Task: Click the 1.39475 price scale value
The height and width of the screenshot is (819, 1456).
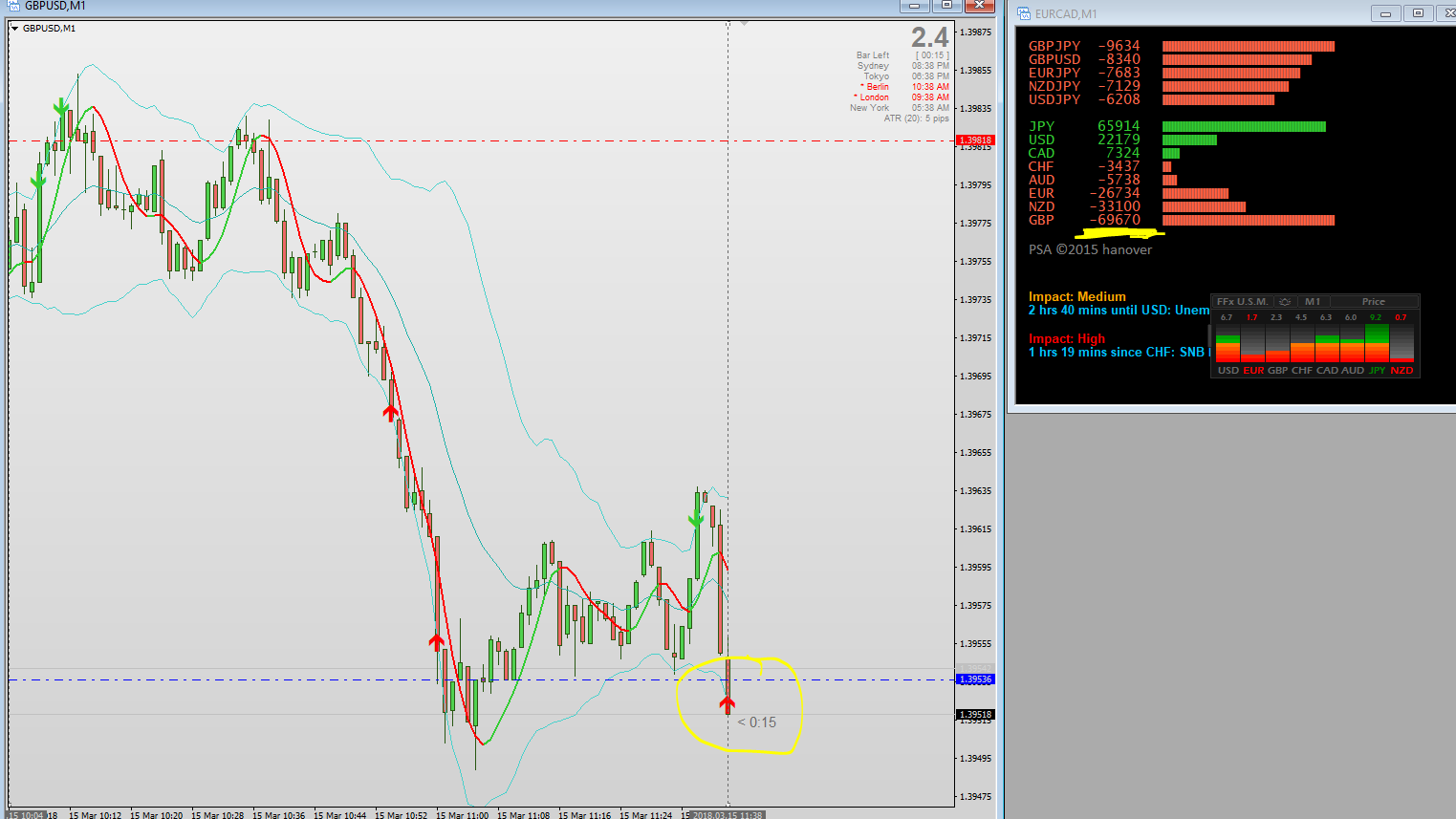Action: click(975, 796)
